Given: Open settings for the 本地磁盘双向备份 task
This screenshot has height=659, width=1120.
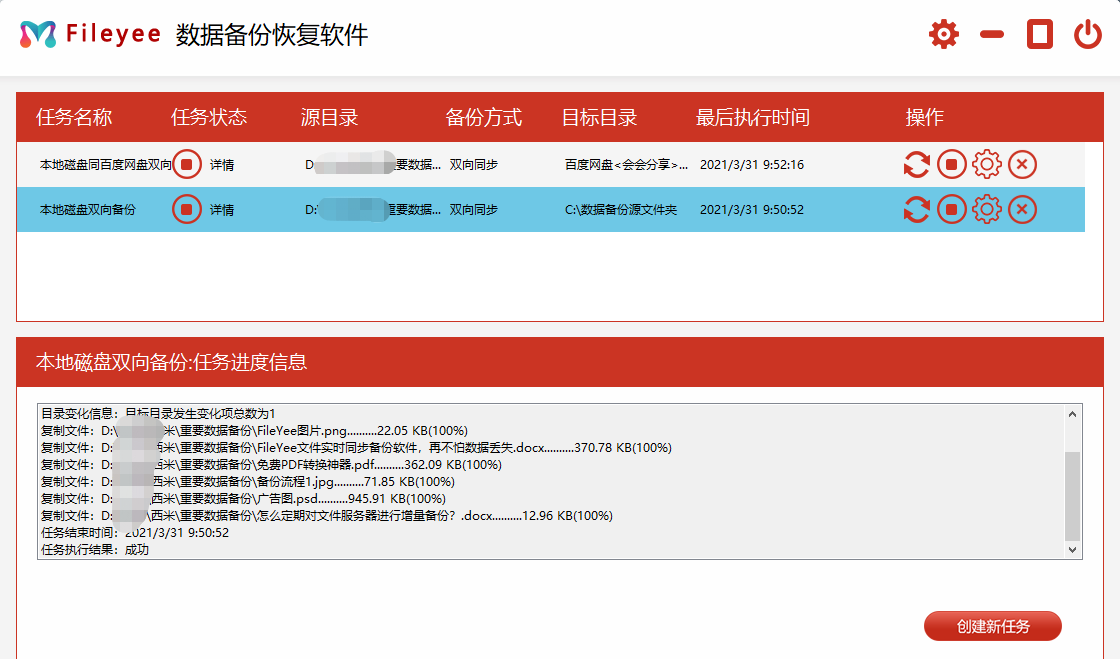Looking at the screenshot, I should tap(986, 209).
